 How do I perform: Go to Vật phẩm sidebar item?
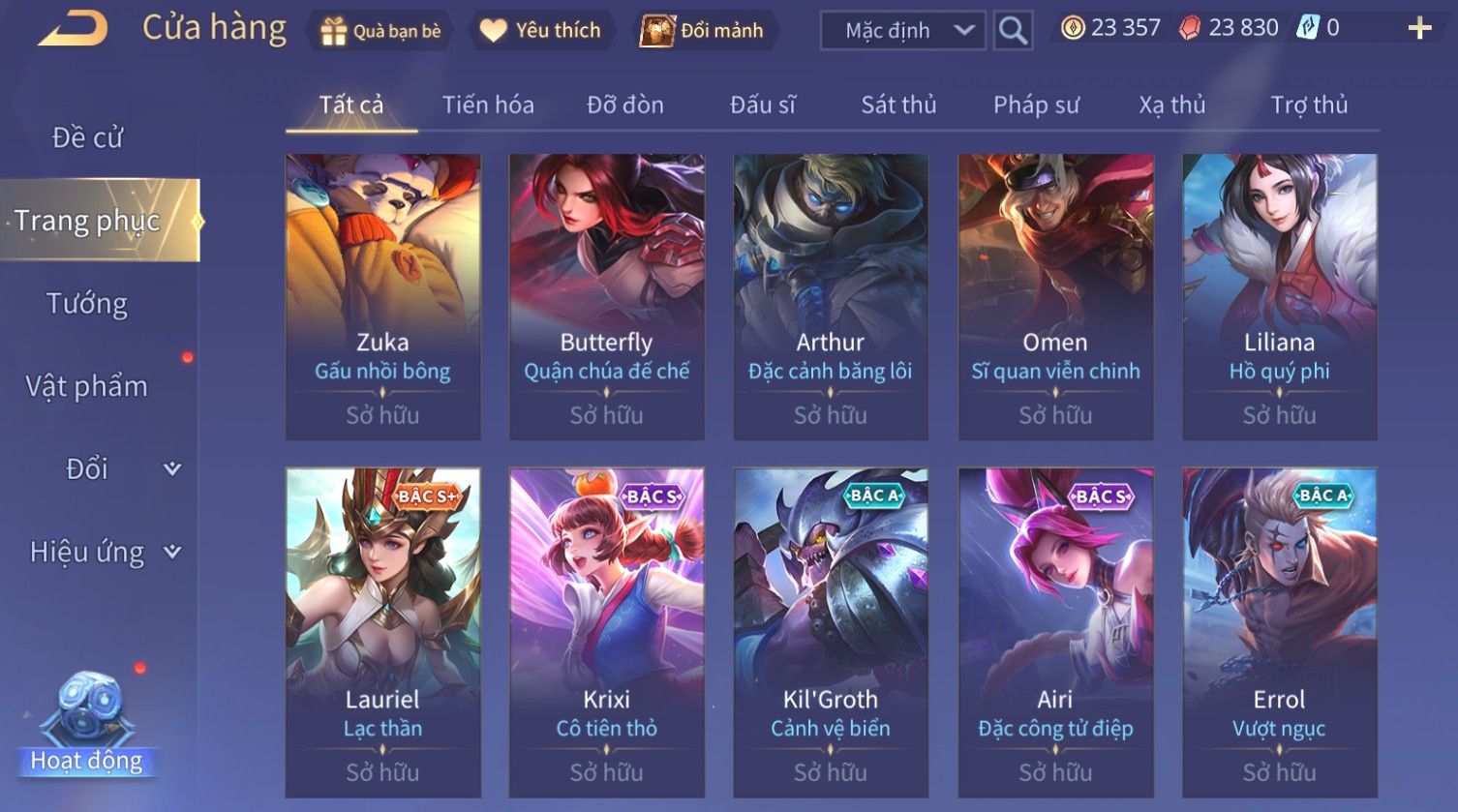[87, 386]
